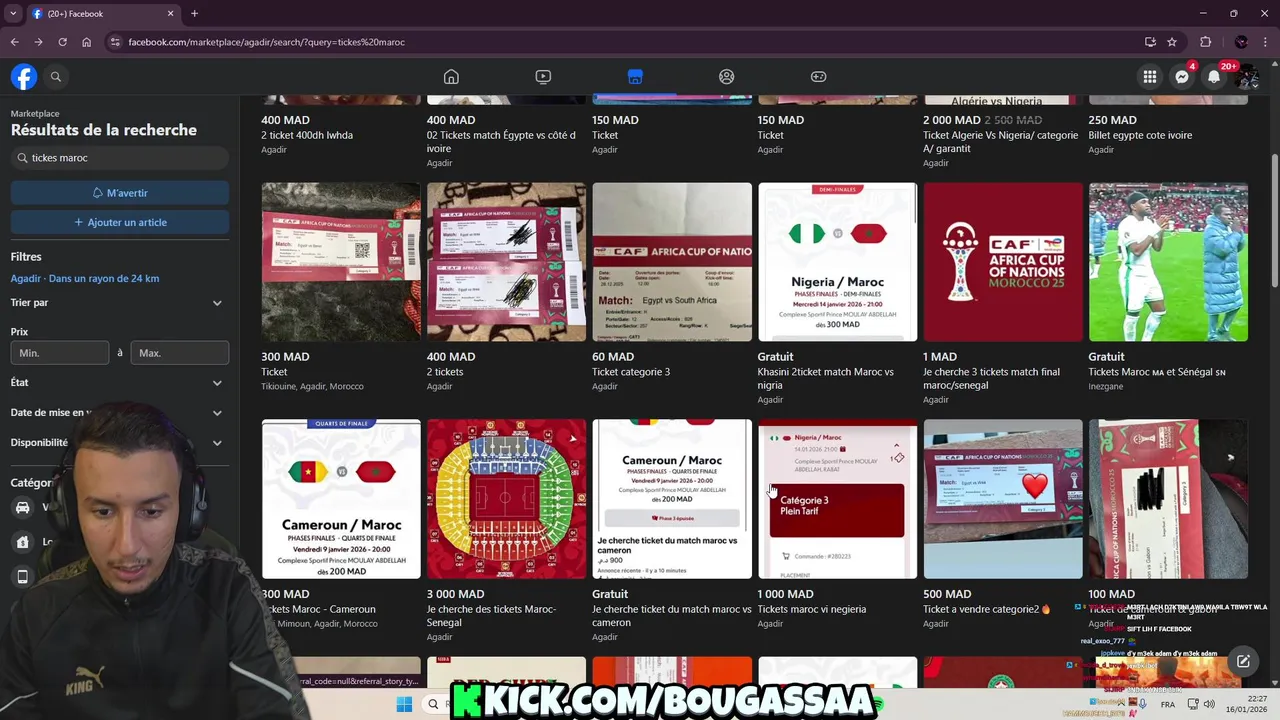Expand the Trier par dropdown
1280x720 pixels.
click(119, 303)
